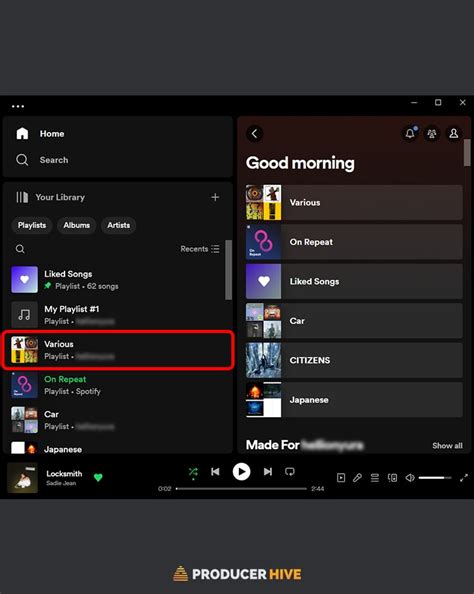Open Car playlist in library list
The width and height of the screenshot is (474, 594).
(x=117, y=420)
